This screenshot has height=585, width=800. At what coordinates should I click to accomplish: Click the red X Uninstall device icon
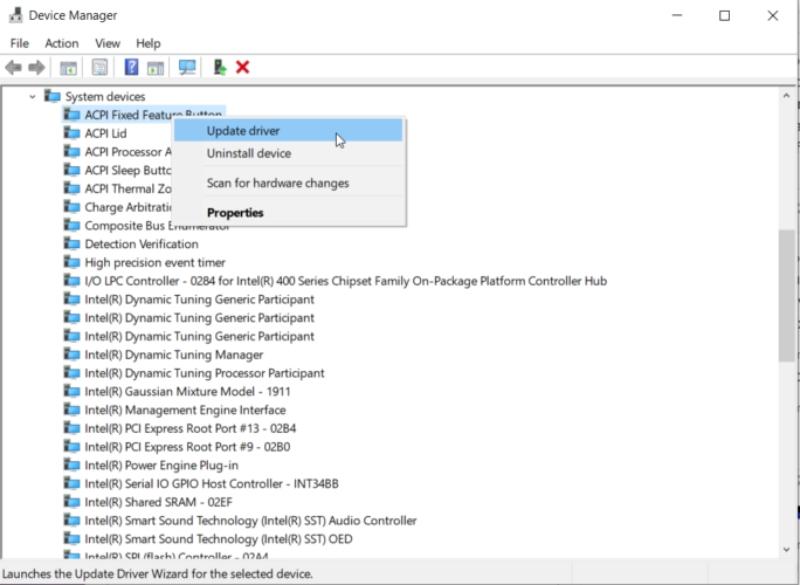coord(243,67)
